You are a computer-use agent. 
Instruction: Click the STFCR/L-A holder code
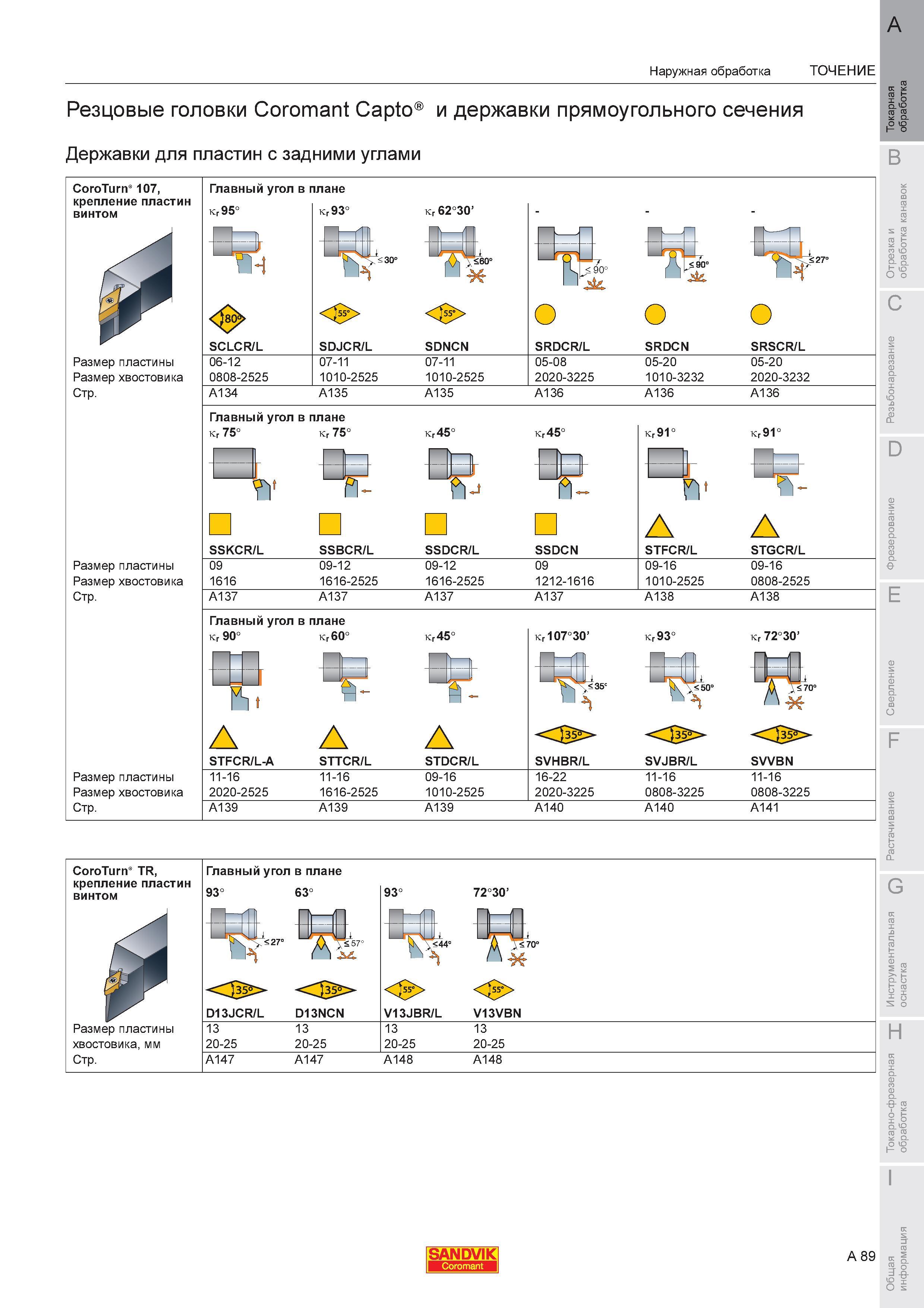[x=242, y=761]
